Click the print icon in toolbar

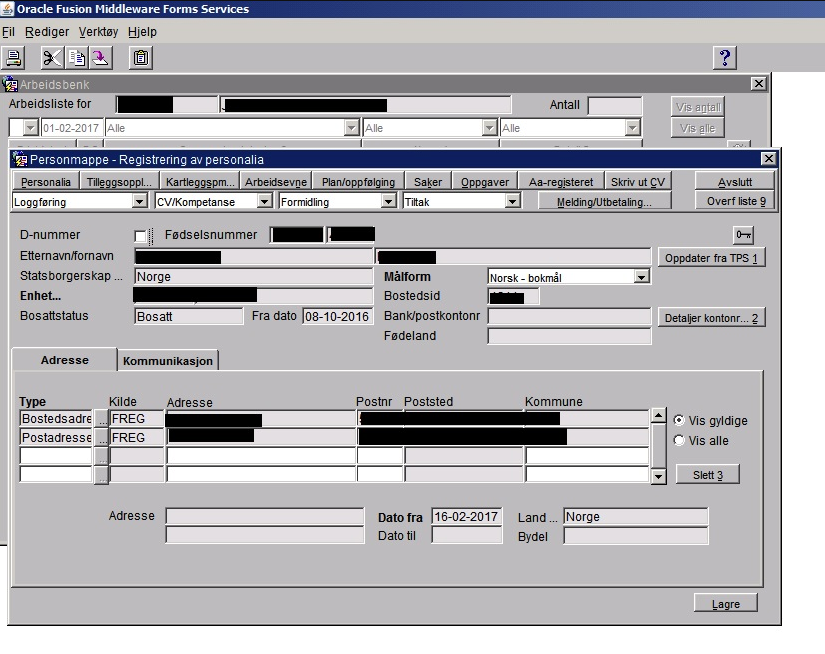[x=14, y=58]
